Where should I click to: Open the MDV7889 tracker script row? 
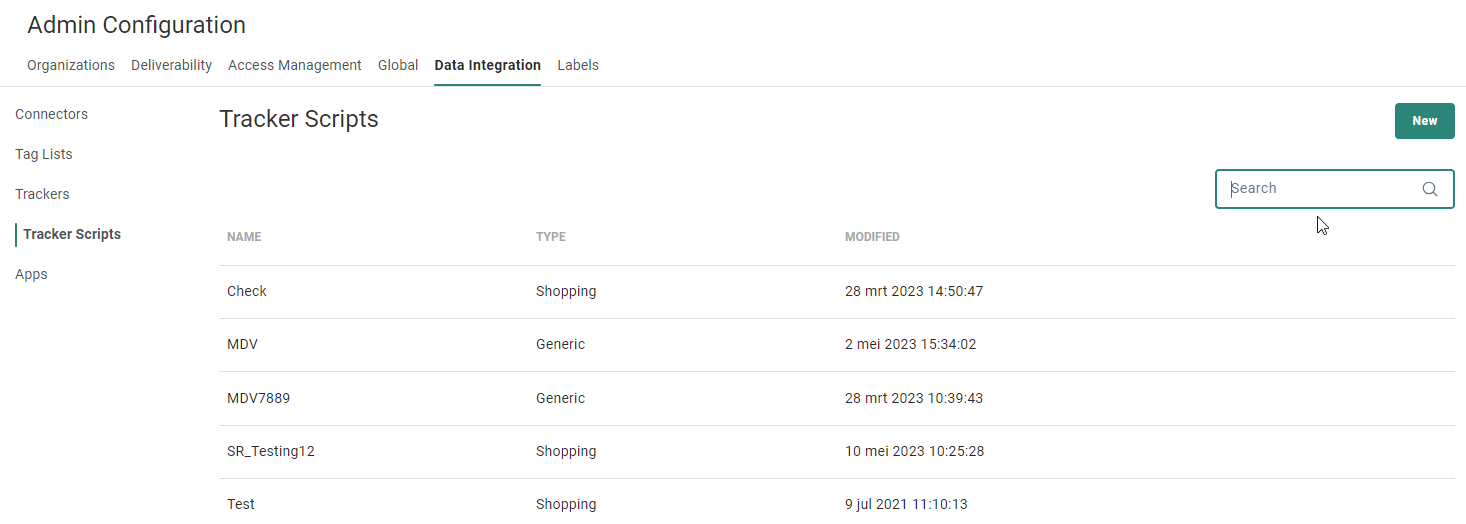point(258,398)
